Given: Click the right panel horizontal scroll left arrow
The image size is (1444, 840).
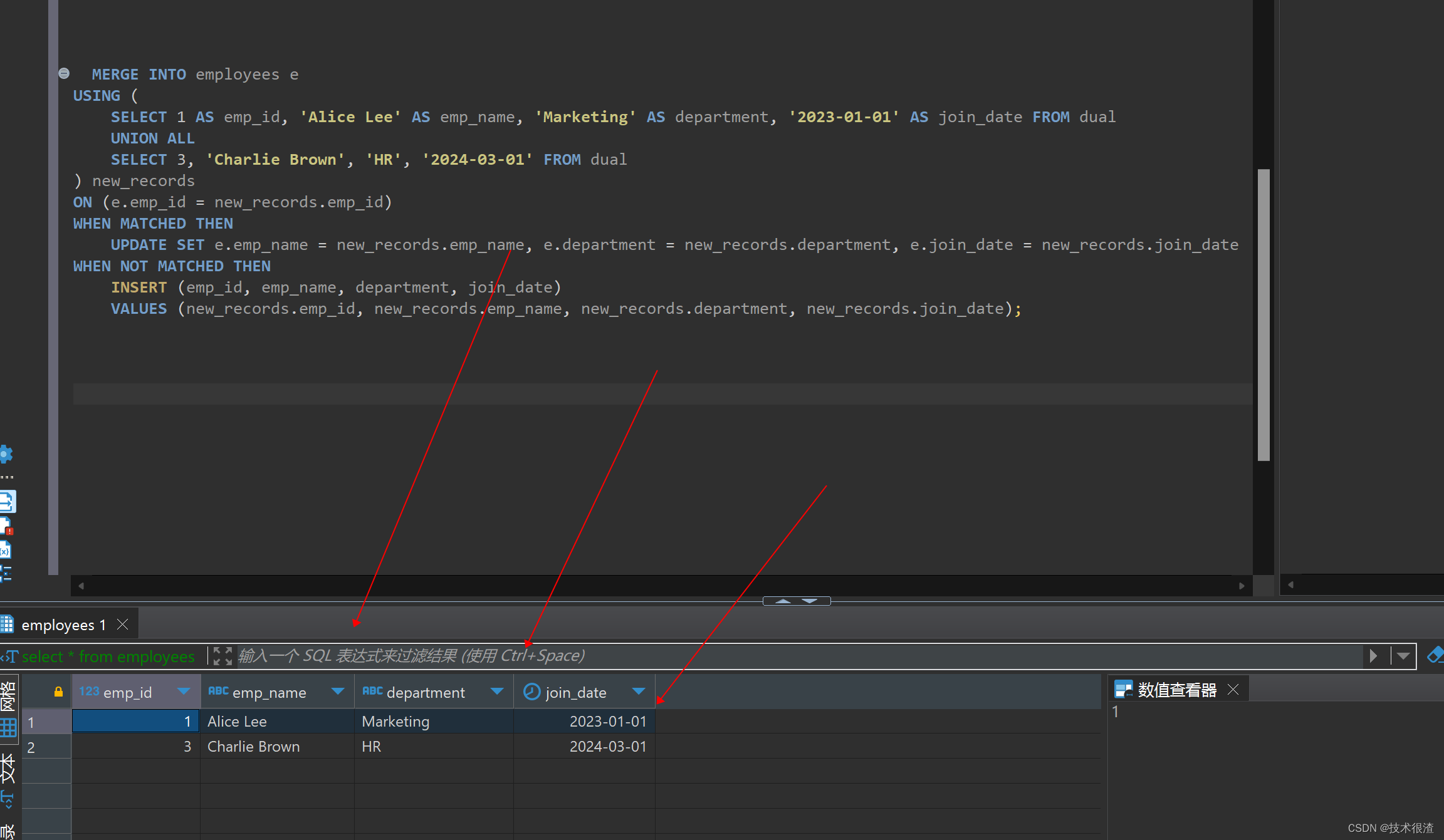Looking at the screenshot, I should click(1290, 584).
